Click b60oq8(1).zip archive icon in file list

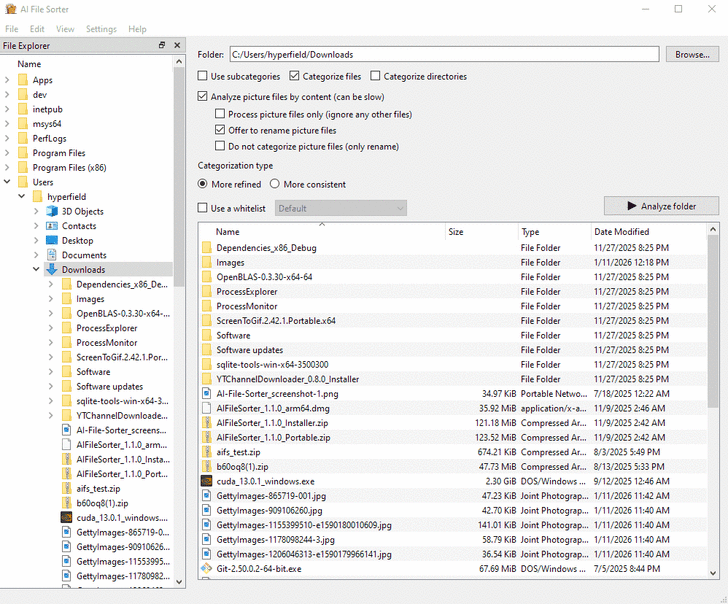pos(207,467)
